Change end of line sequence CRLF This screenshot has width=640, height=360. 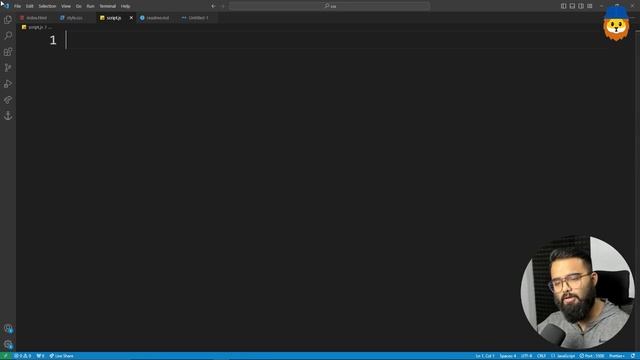coord(542,356)
